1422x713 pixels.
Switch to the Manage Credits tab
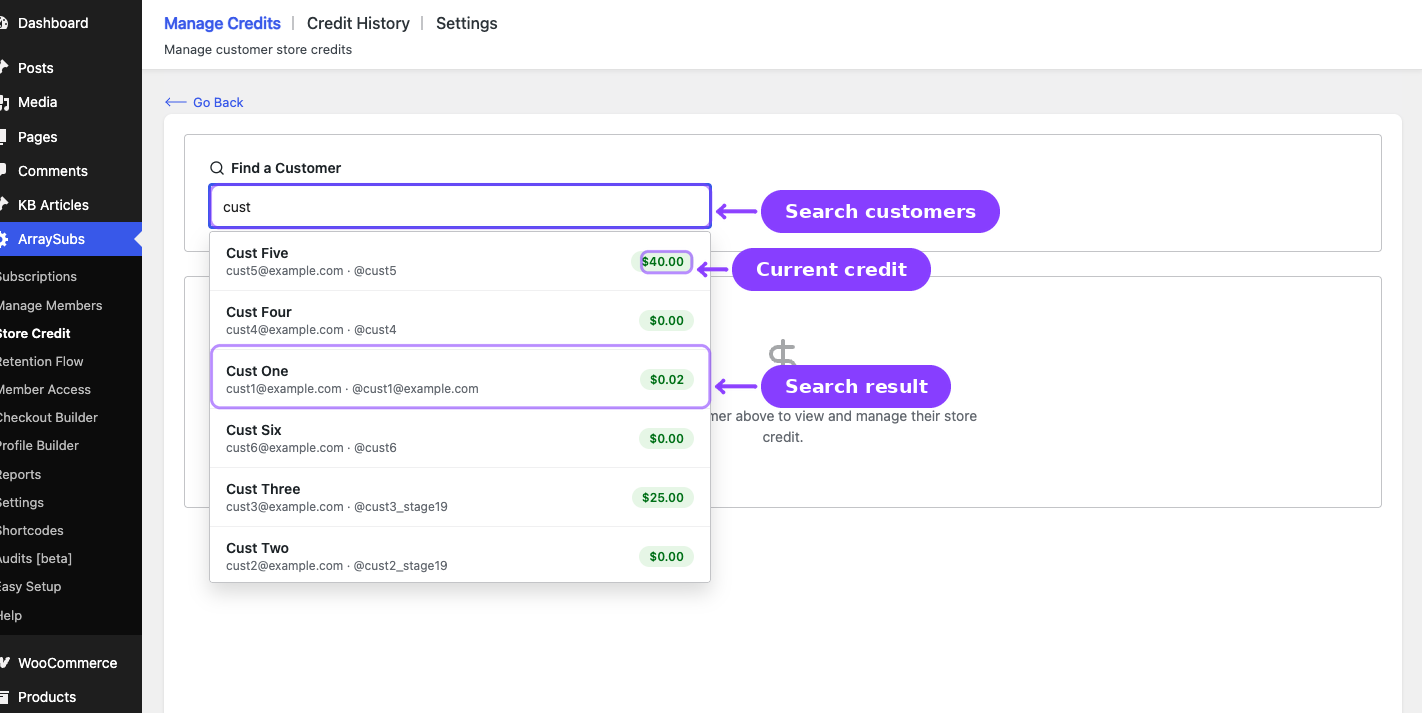(x=222, y=23)
